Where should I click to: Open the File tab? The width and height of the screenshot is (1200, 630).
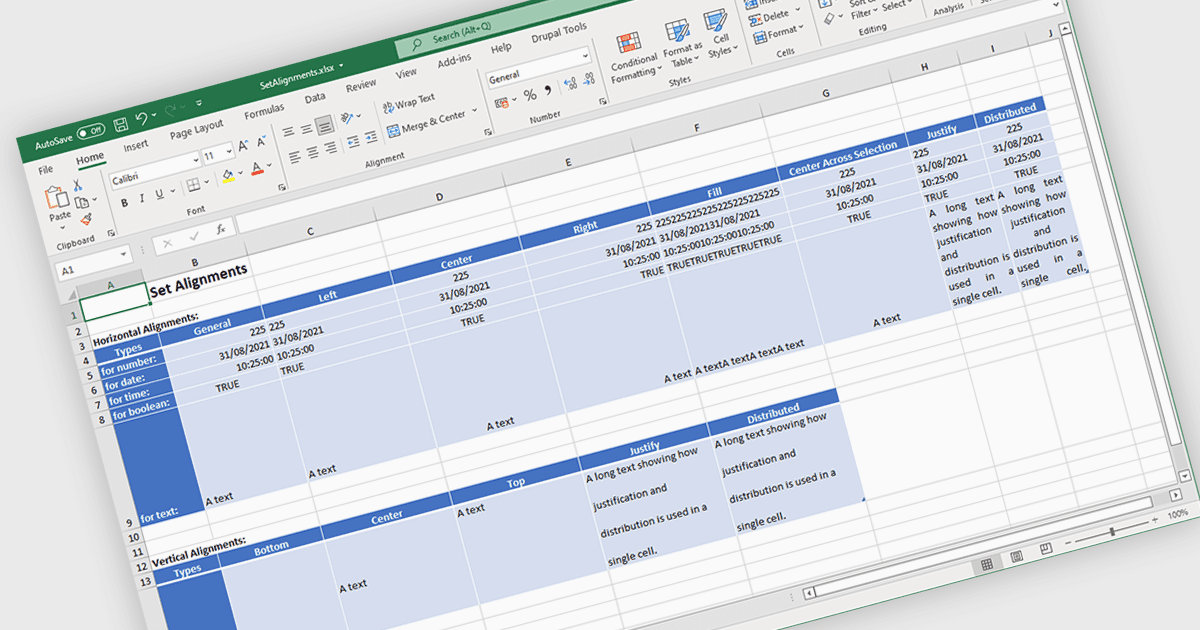point(46,170)
